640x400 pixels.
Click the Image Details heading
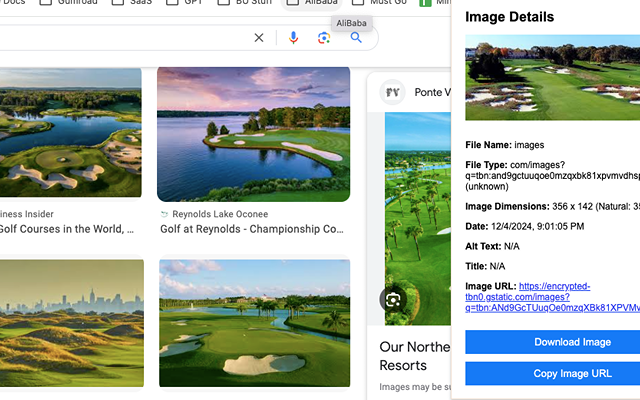(x=509, y=17)
